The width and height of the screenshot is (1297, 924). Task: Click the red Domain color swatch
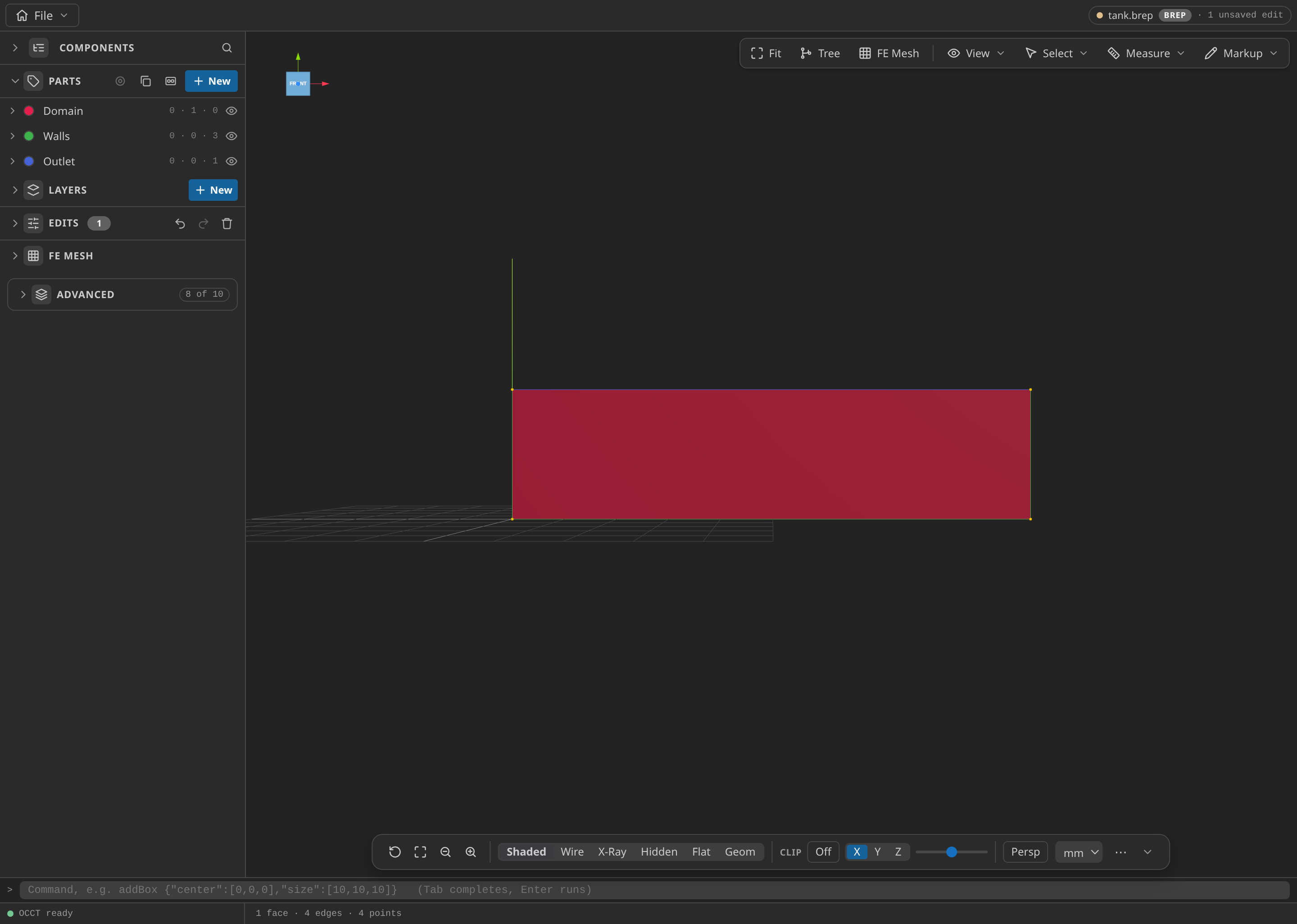[29, 111]
